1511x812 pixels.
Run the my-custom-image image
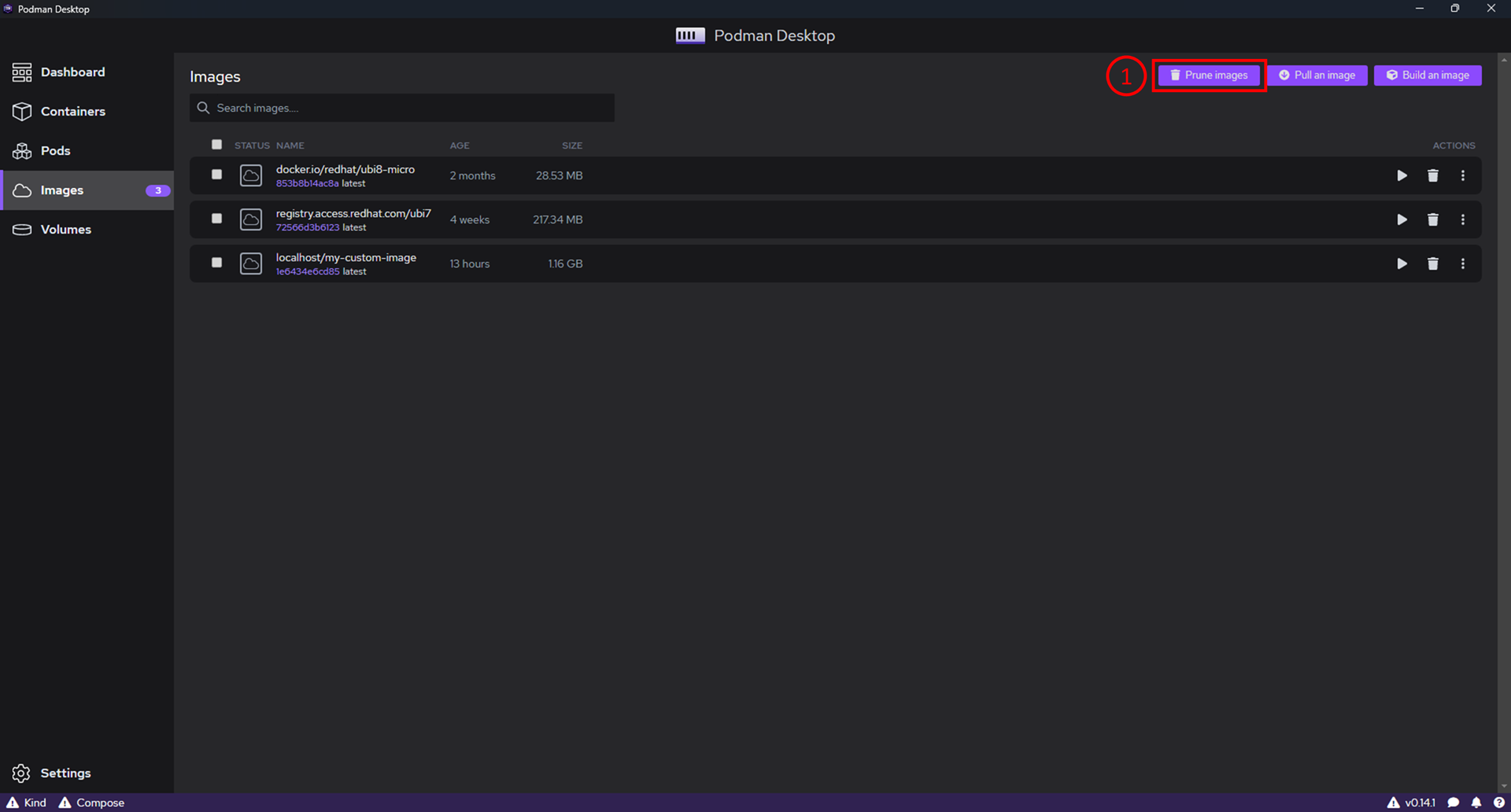coord(1402,264)
